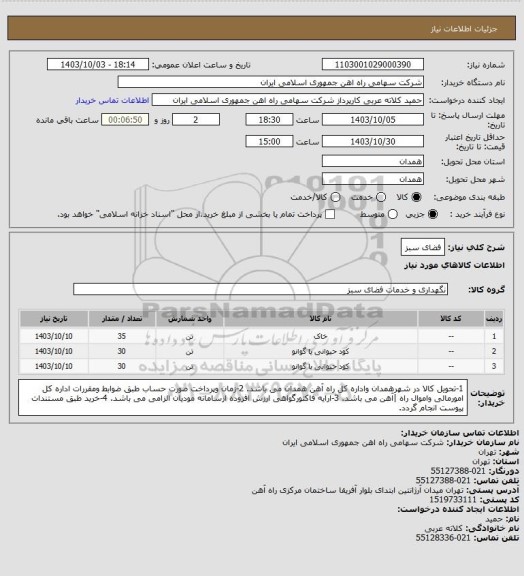
Task: Click the buyer organization name field
Action: click(270, 82)
